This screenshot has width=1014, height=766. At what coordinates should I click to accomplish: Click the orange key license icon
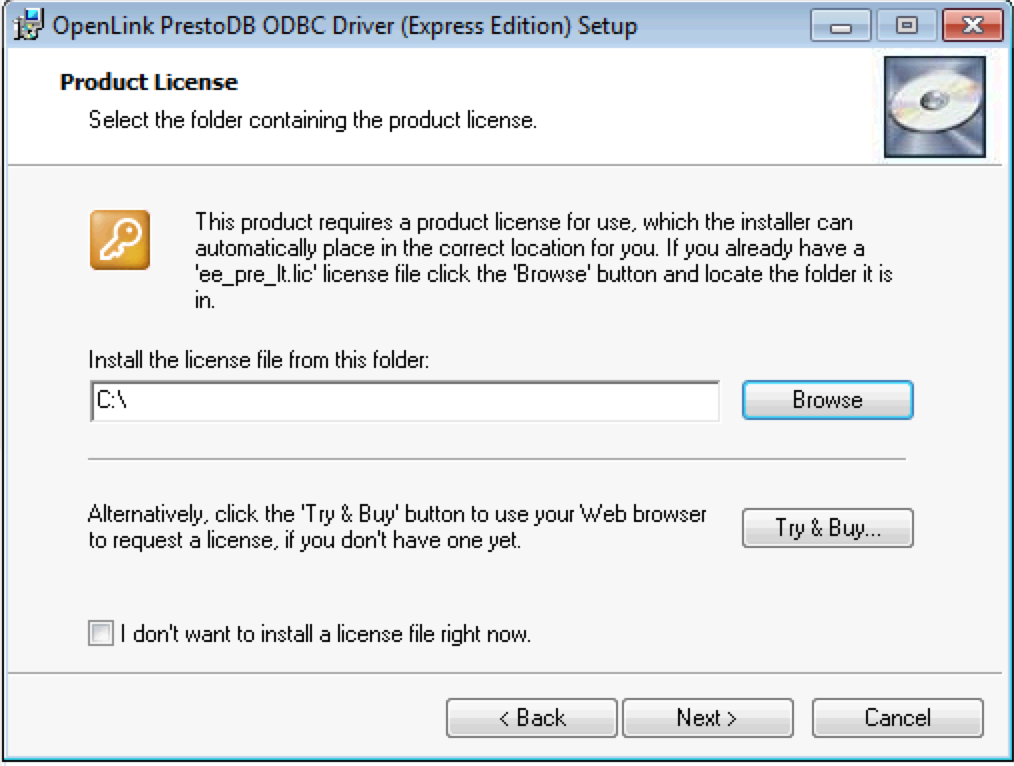pyautogui.click(x=119, y=240)
